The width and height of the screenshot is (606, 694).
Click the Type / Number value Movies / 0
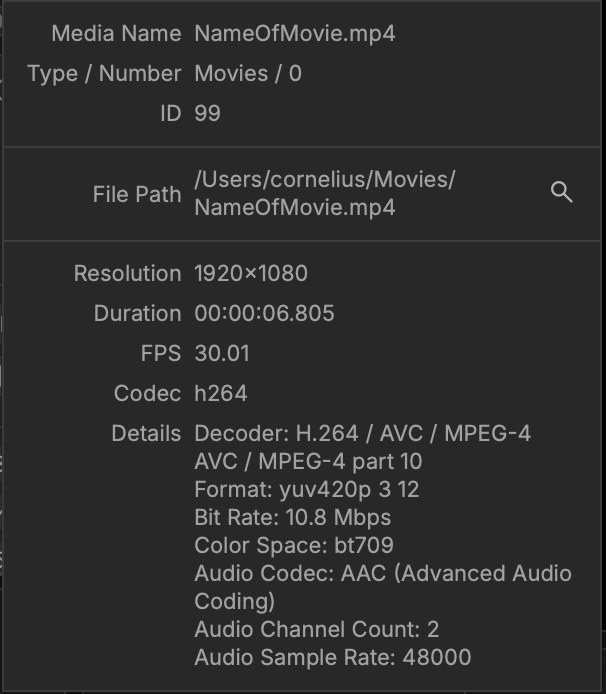248,73
